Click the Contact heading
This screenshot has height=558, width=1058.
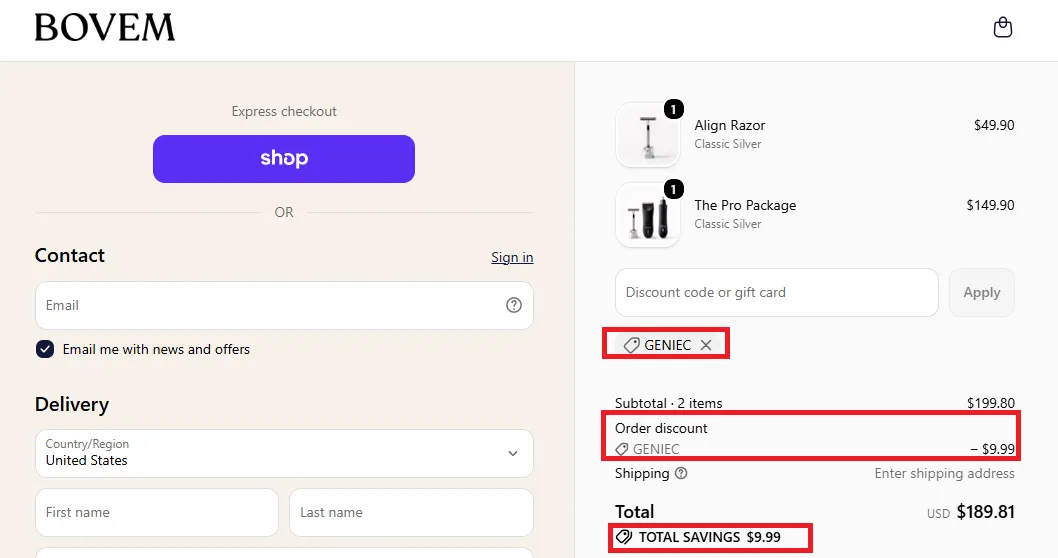tap(69, 255)
